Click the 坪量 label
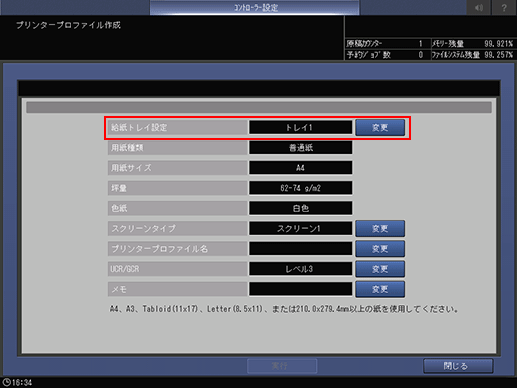Image resolution: width=517 pixels, height=388 pixels. point(178,188)
